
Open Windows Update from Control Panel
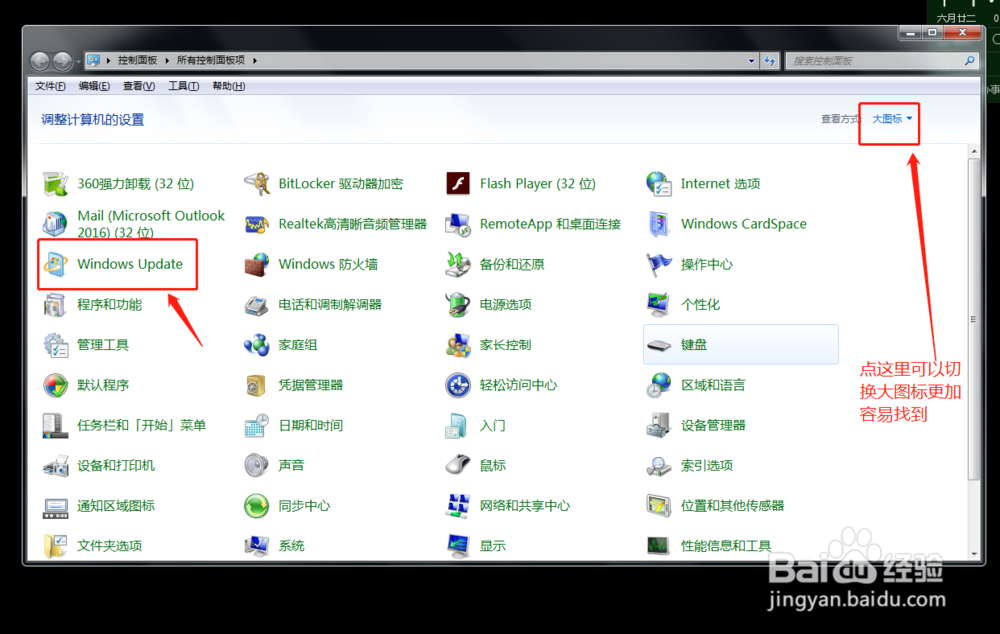(130, 264)
